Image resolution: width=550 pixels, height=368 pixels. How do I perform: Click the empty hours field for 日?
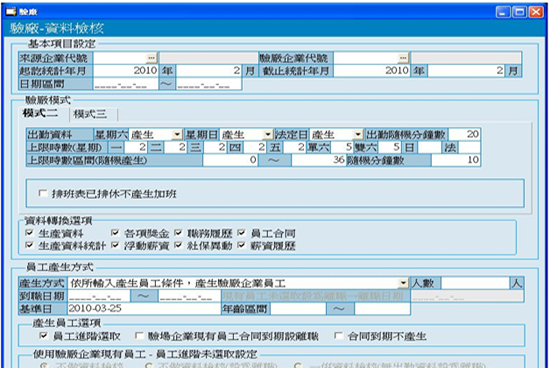(x=430, y=147)
